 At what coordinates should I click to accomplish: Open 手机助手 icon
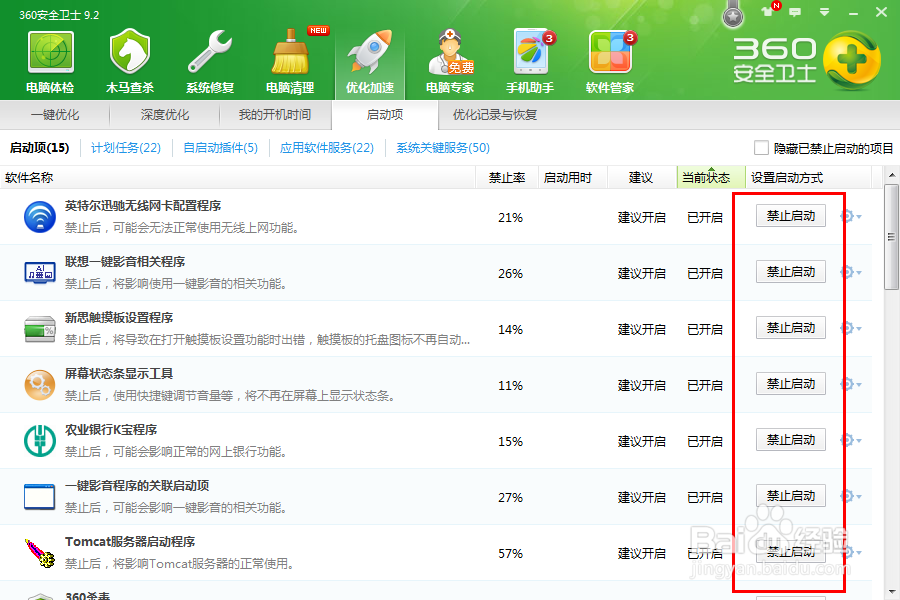[x=530, y=62]
